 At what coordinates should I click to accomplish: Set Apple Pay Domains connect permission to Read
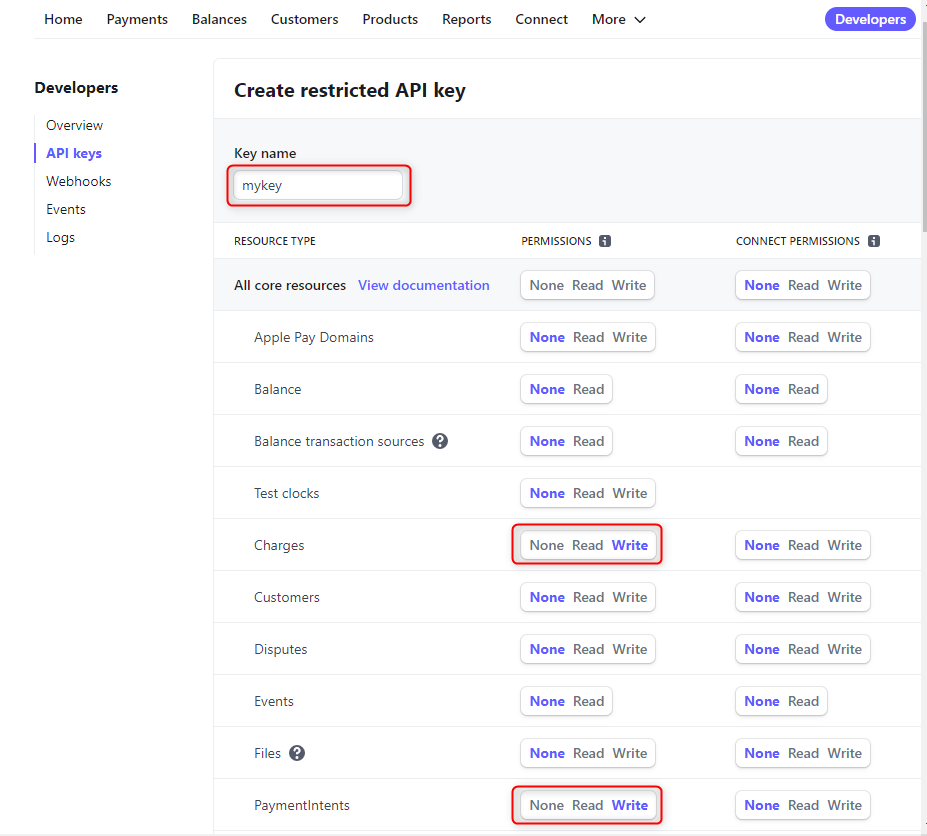(803, 337)
